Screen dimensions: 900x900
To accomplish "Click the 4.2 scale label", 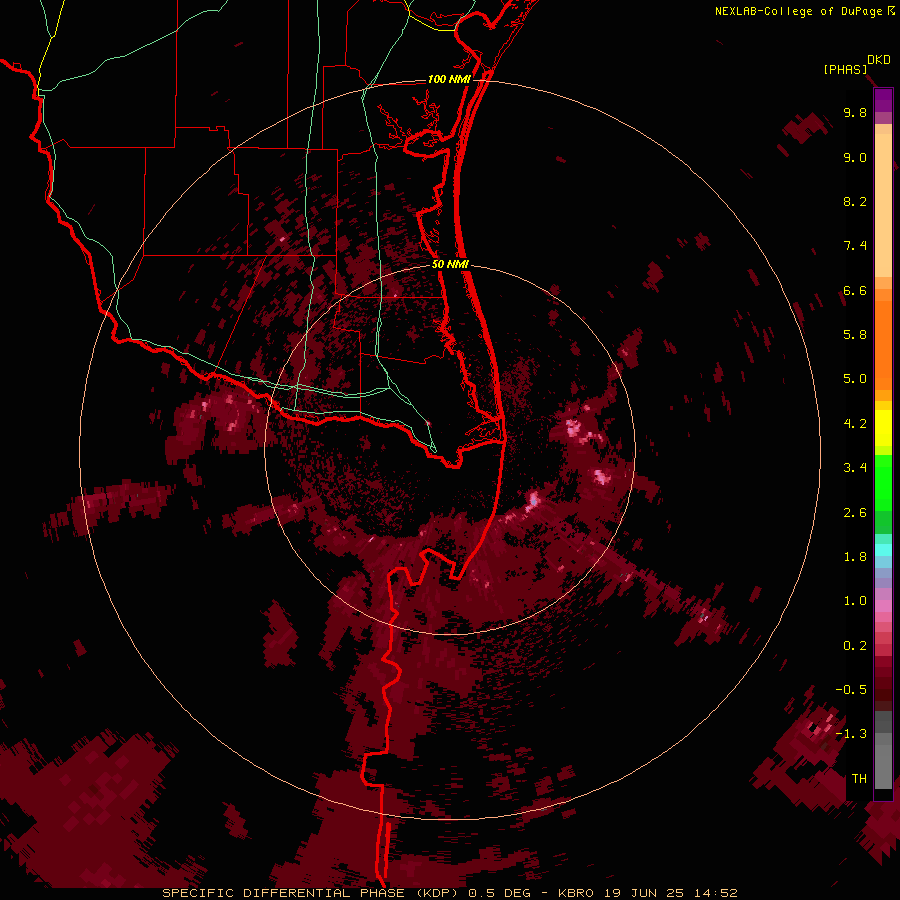I will pyautogui.click(x=855, y=424).
